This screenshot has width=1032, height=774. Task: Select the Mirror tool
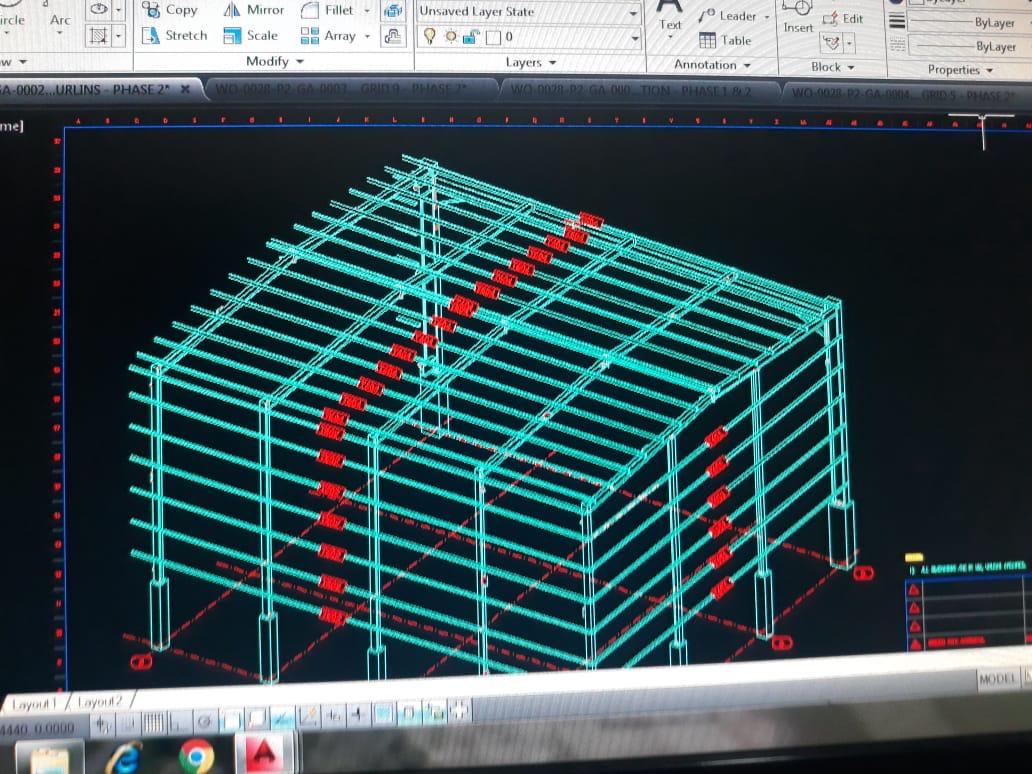click(254, 10)
